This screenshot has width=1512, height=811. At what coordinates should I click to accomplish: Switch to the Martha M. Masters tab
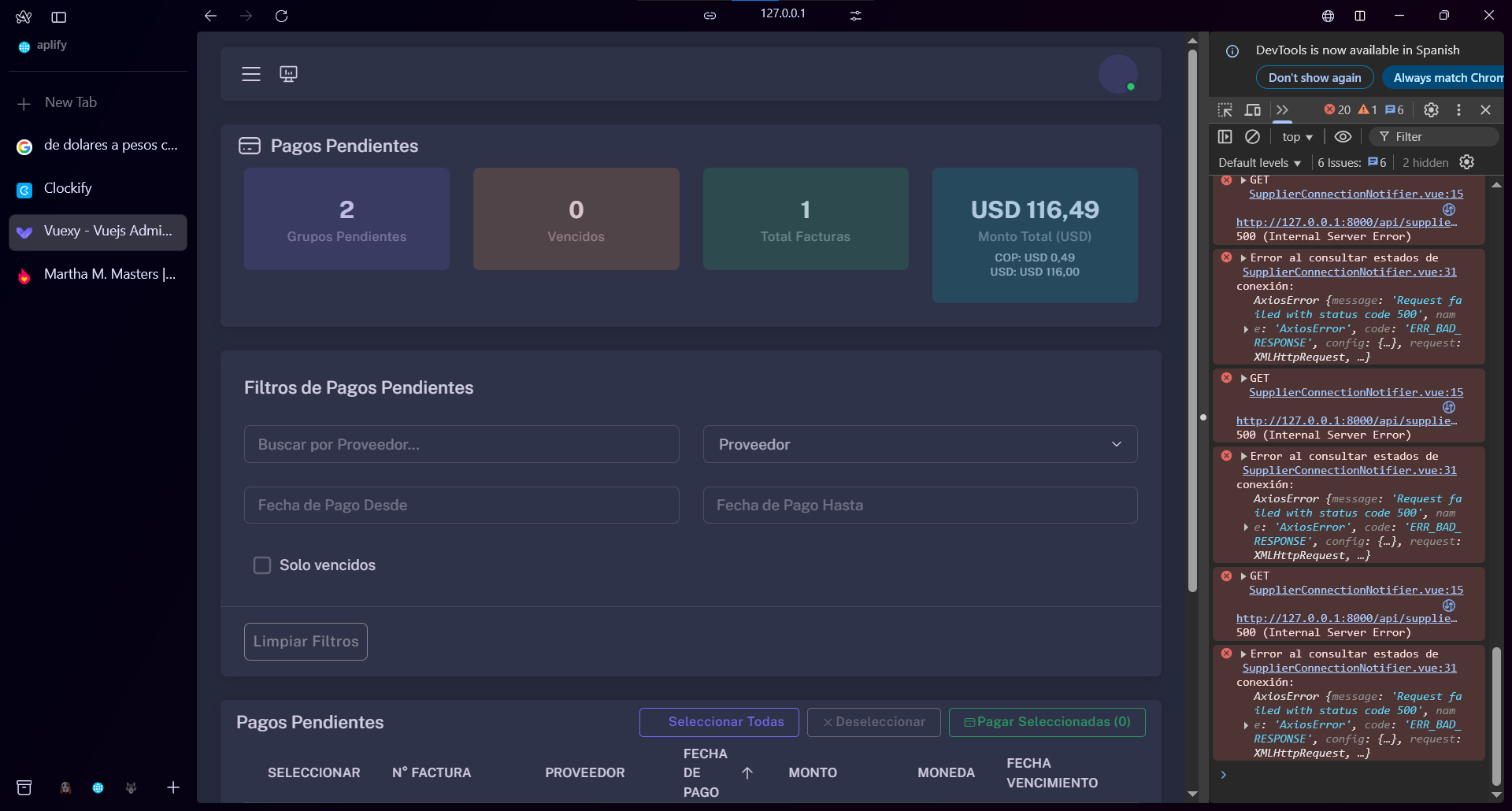pos(98,275)
